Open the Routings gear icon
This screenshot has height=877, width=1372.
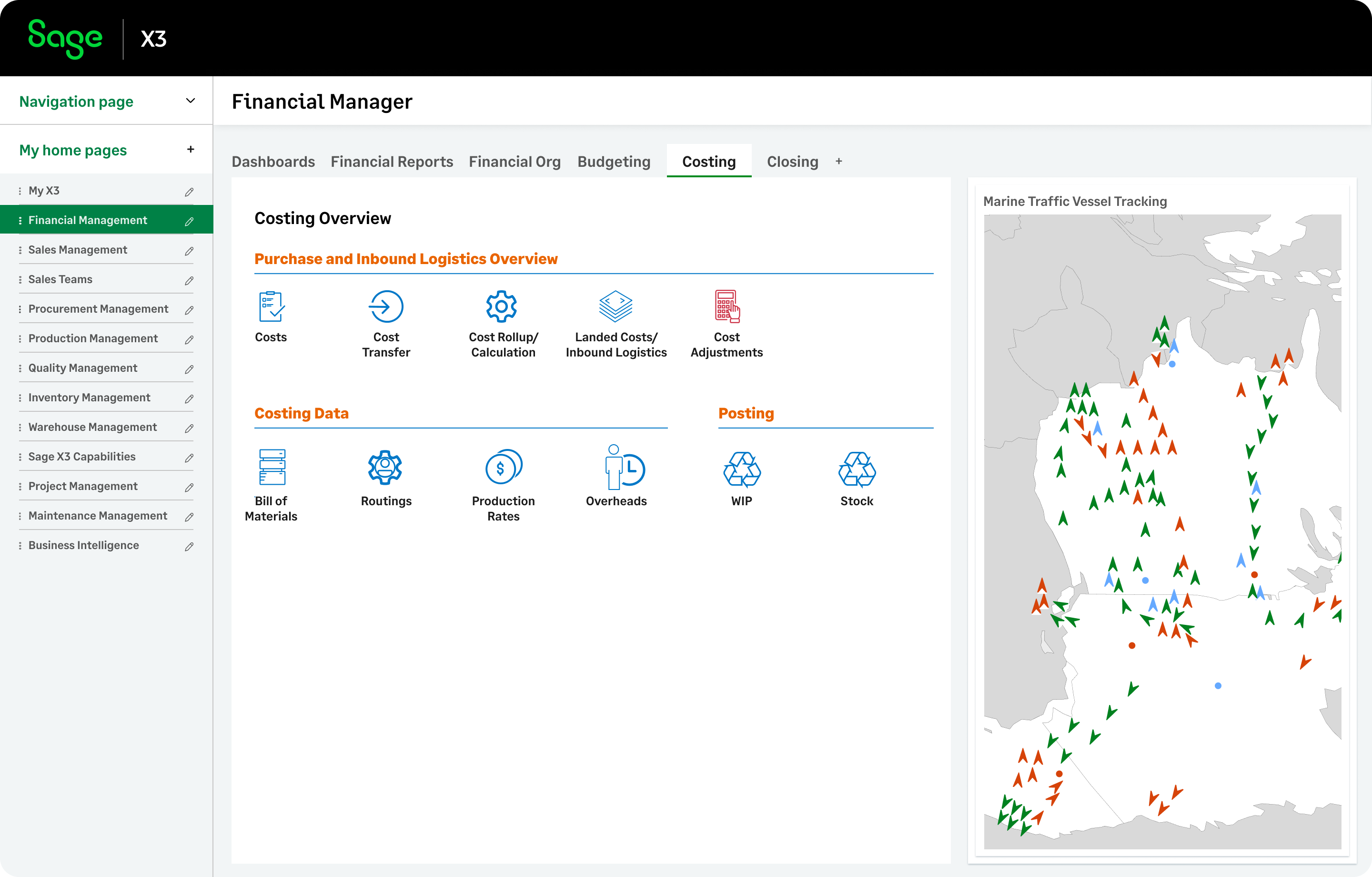coord(385,467)
